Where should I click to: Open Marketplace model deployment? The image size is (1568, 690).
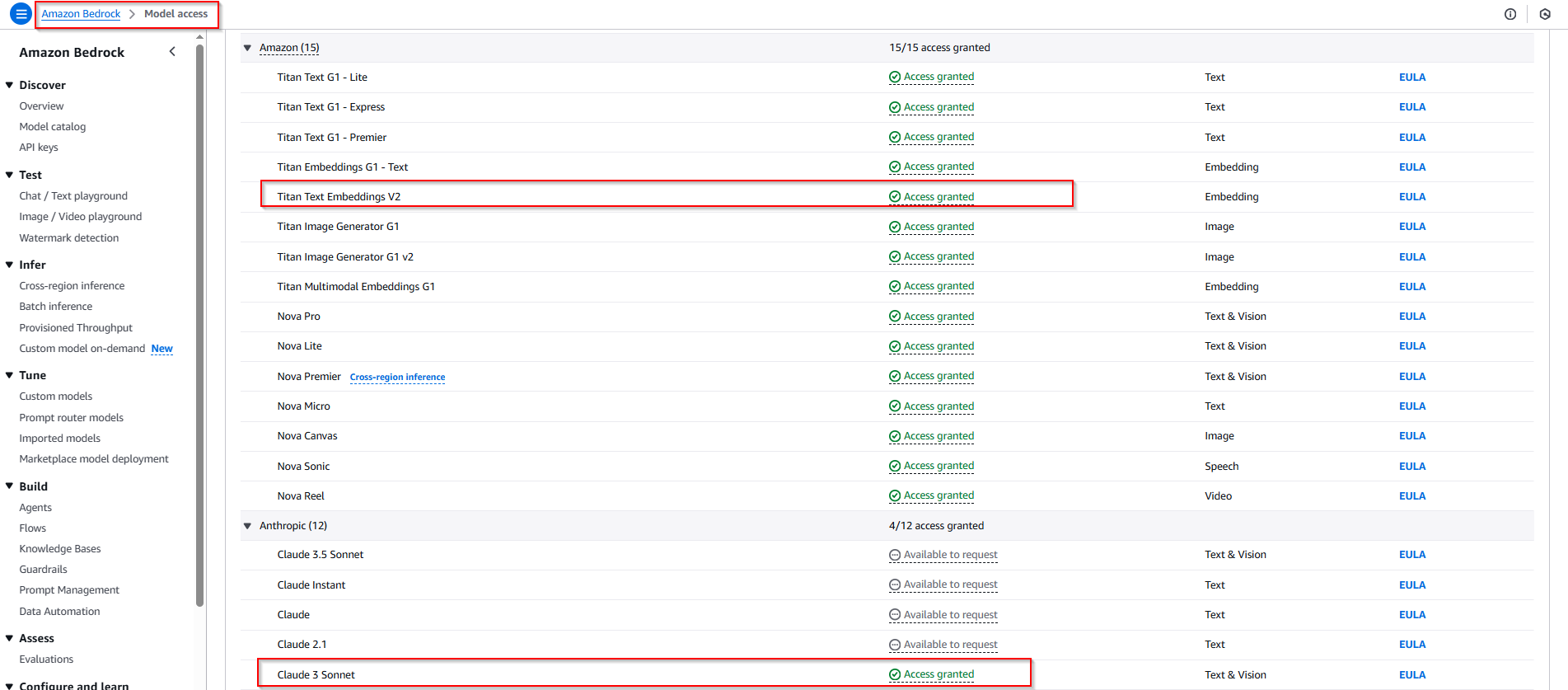point(94,459)
